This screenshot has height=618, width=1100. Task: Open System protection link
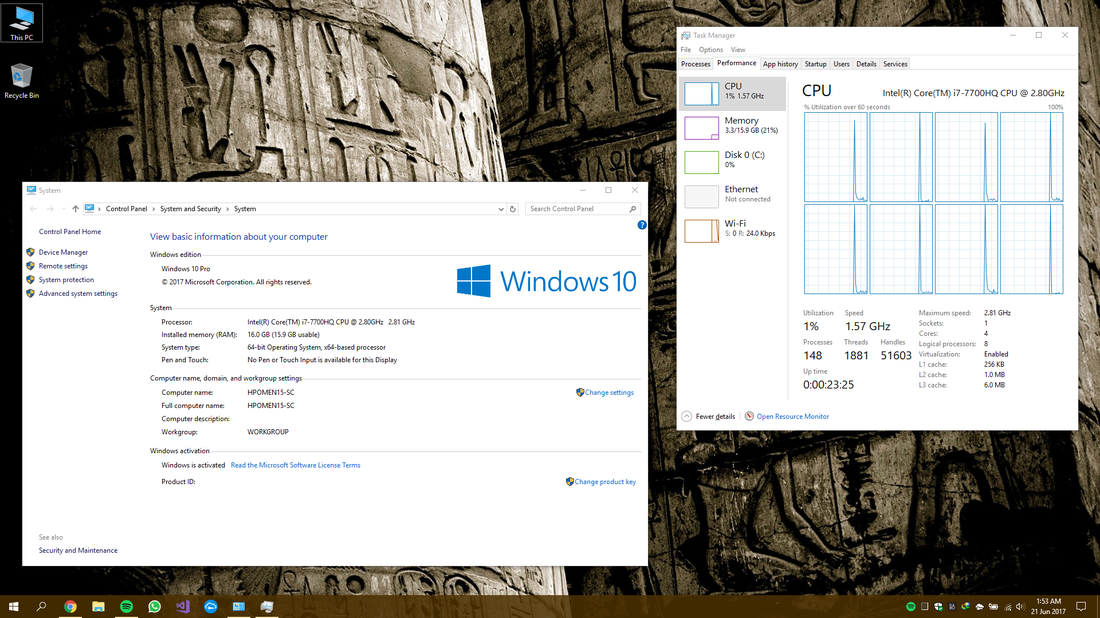66,280
